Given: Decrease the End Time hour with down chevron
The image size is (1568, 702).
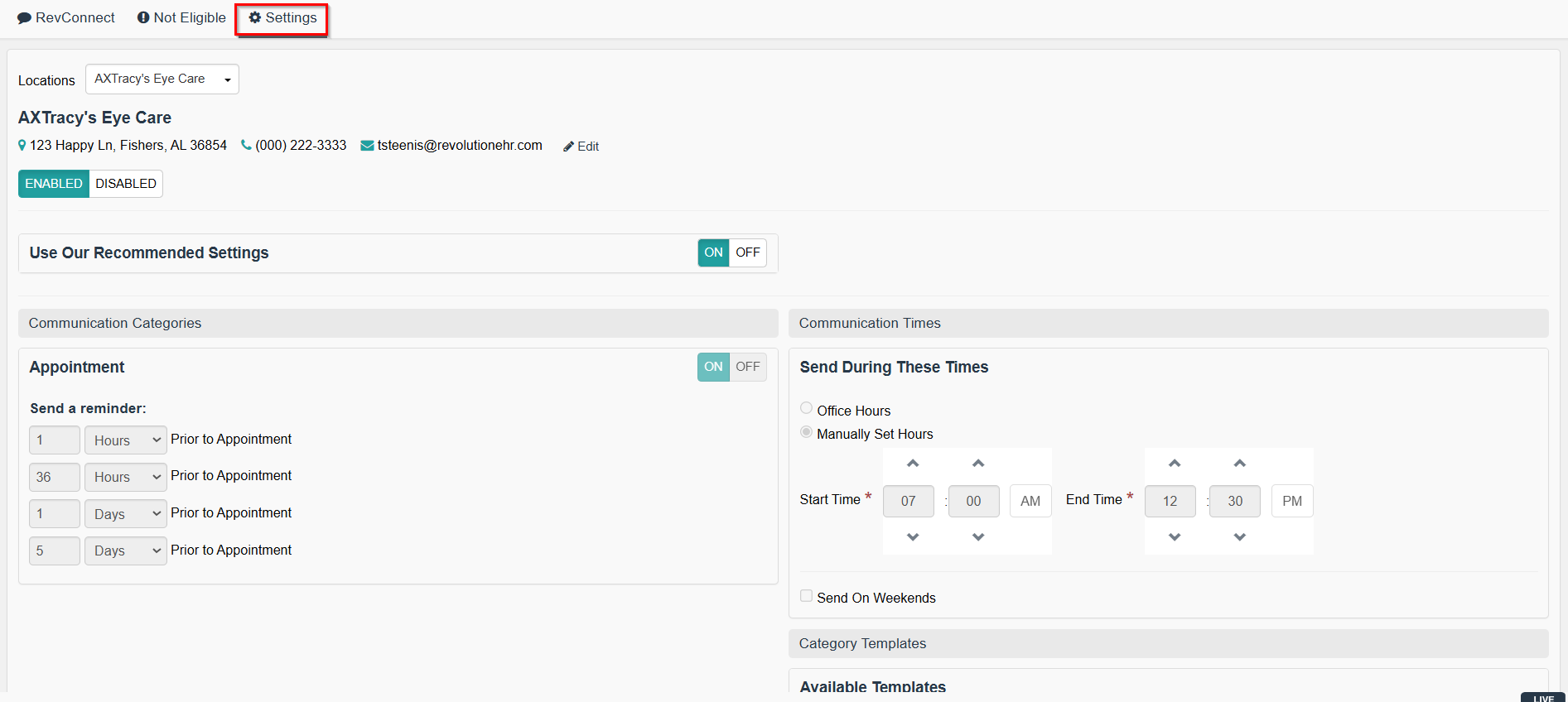Looking at the screenshot, I should tap(1174, 537).
